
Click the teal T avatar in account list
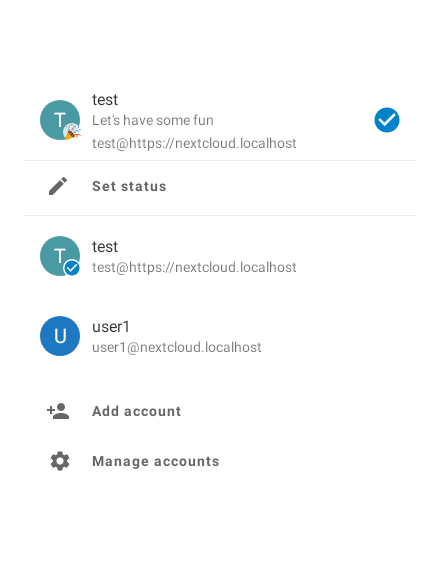[60, 256]
